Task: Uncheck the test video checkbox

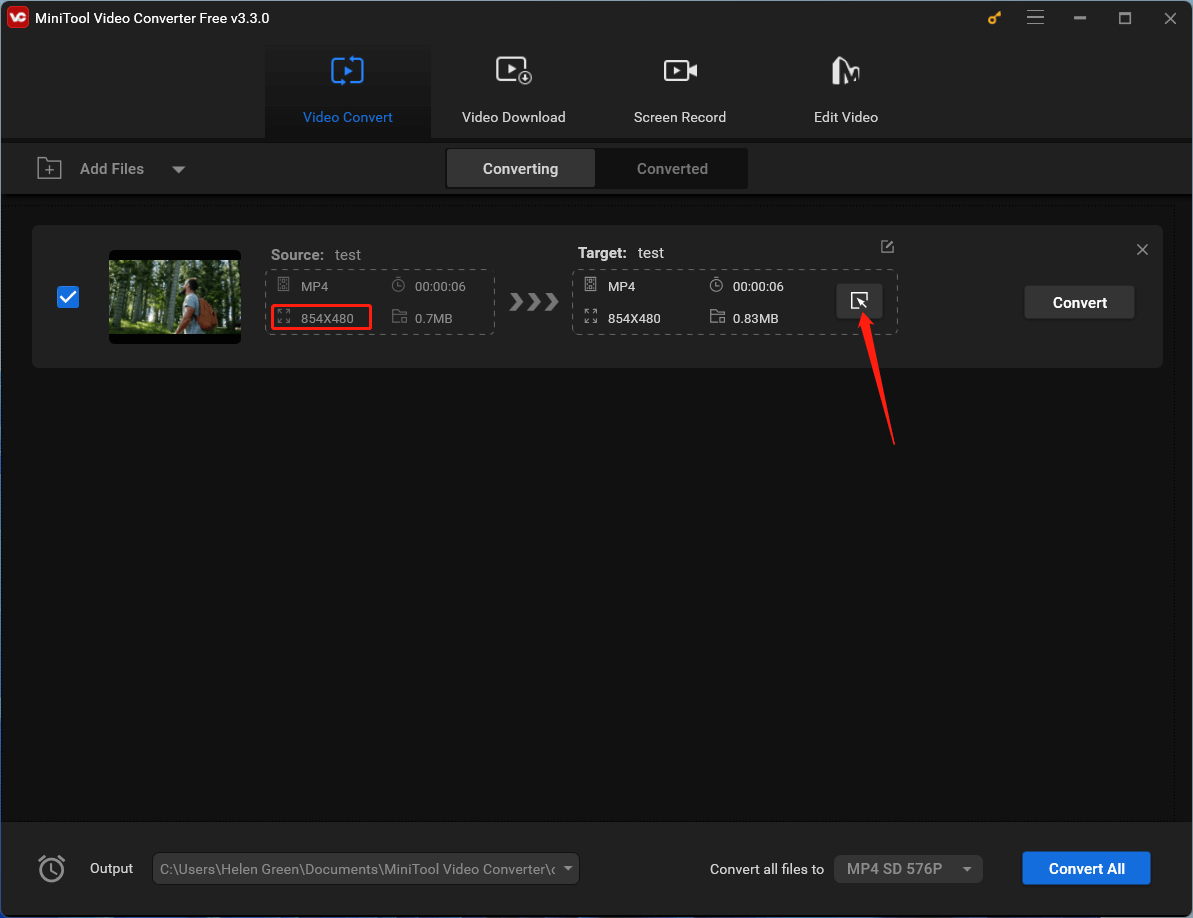Action: [x=68, y=297]
